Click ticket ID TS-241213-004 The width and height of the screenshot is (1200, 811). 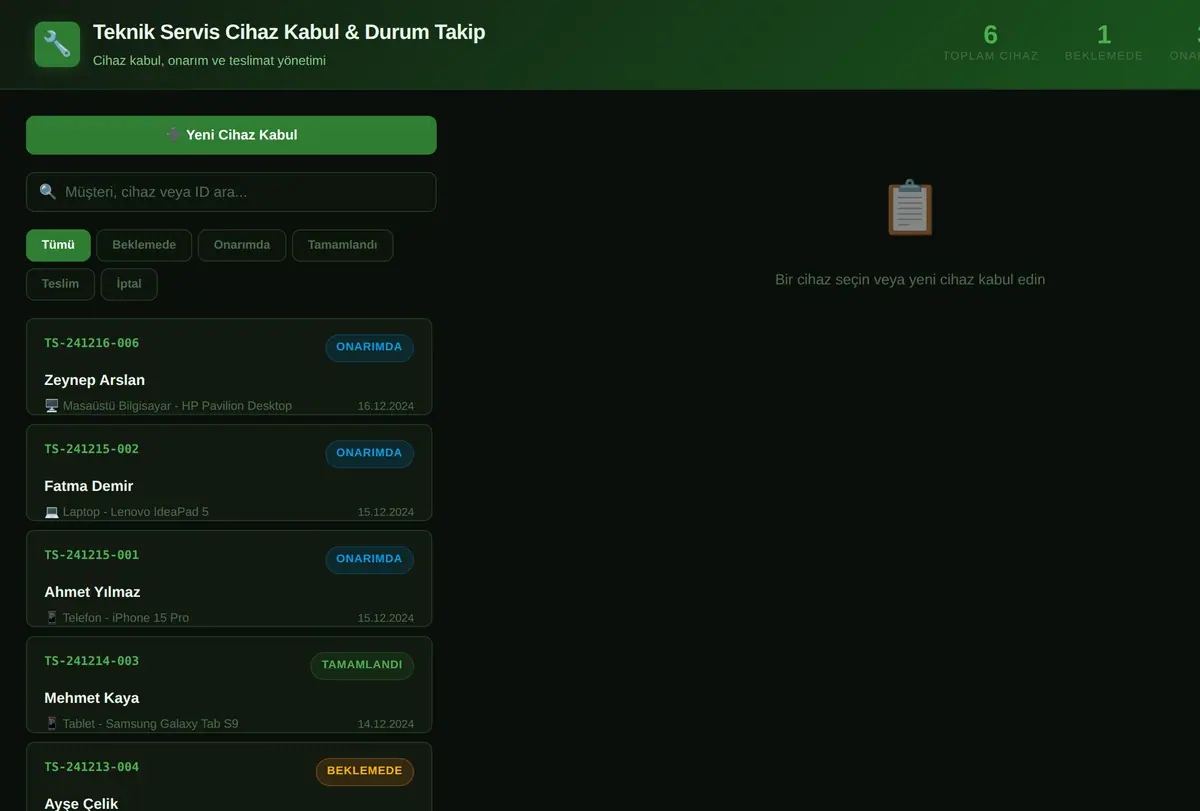coord(92,767)
